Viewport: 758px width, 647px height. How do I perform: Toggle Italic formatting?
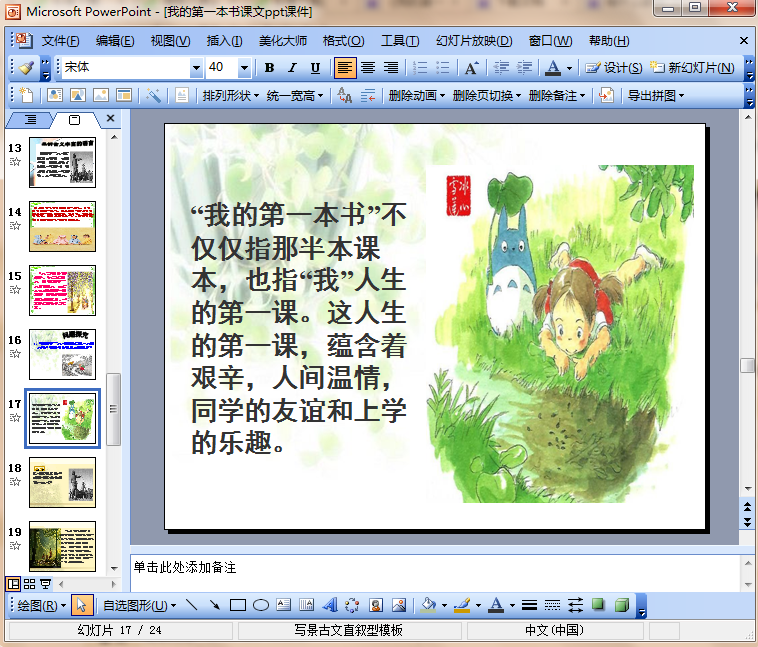tap(292, 68)
